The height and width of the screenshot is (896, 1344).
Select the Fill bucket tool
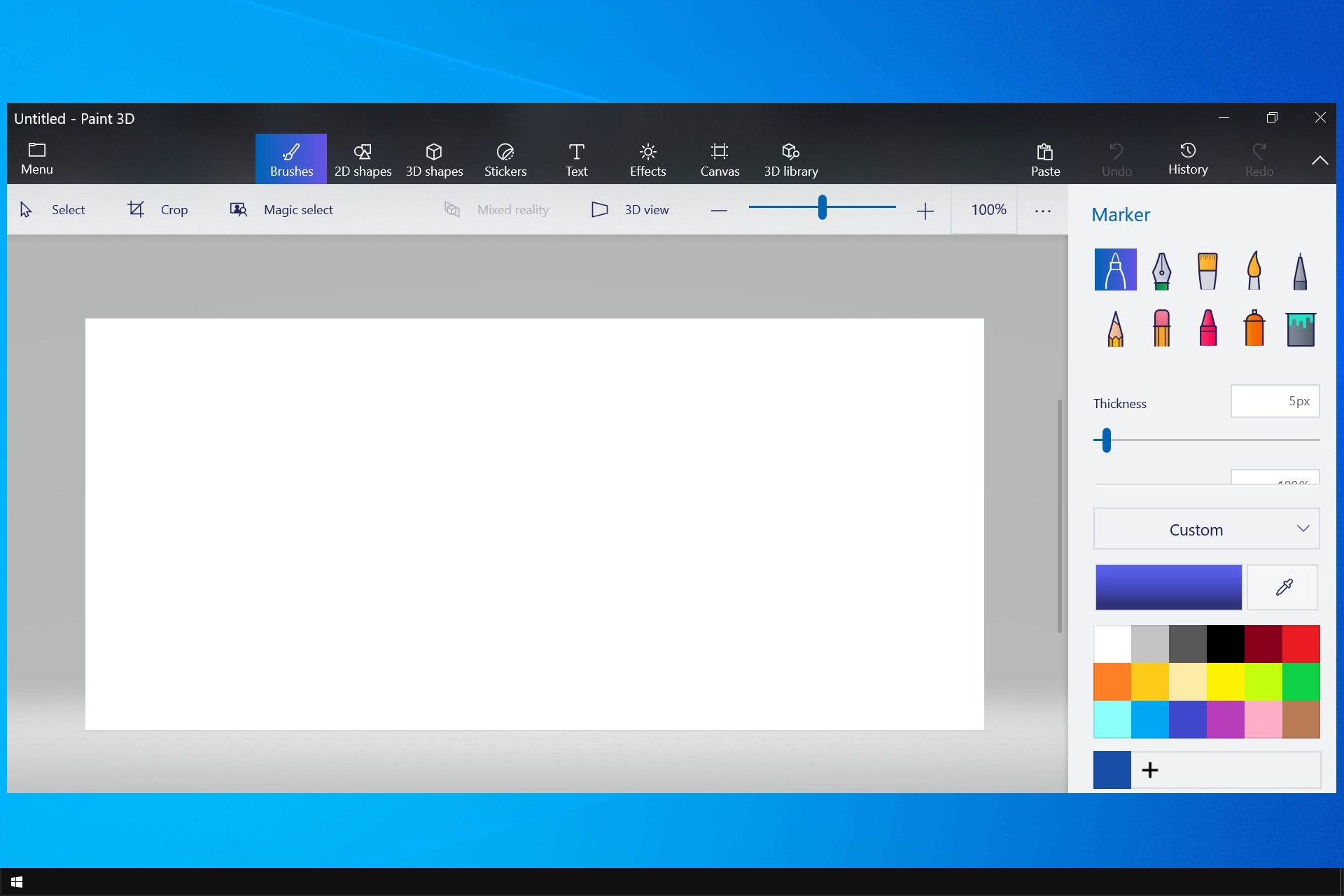click(x=1301, y=329)
